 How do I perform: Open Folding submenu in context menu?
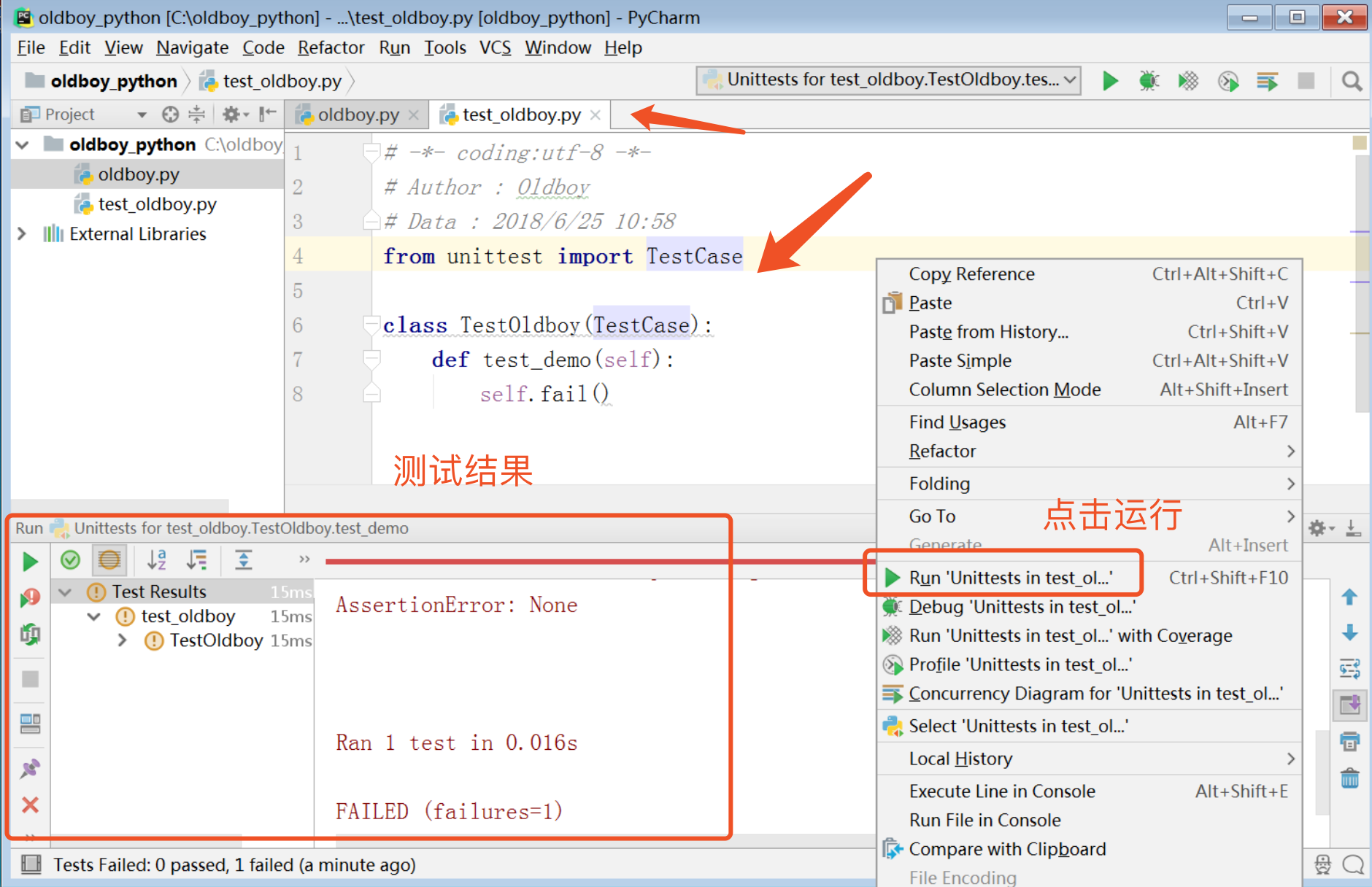click(1090, 484)
